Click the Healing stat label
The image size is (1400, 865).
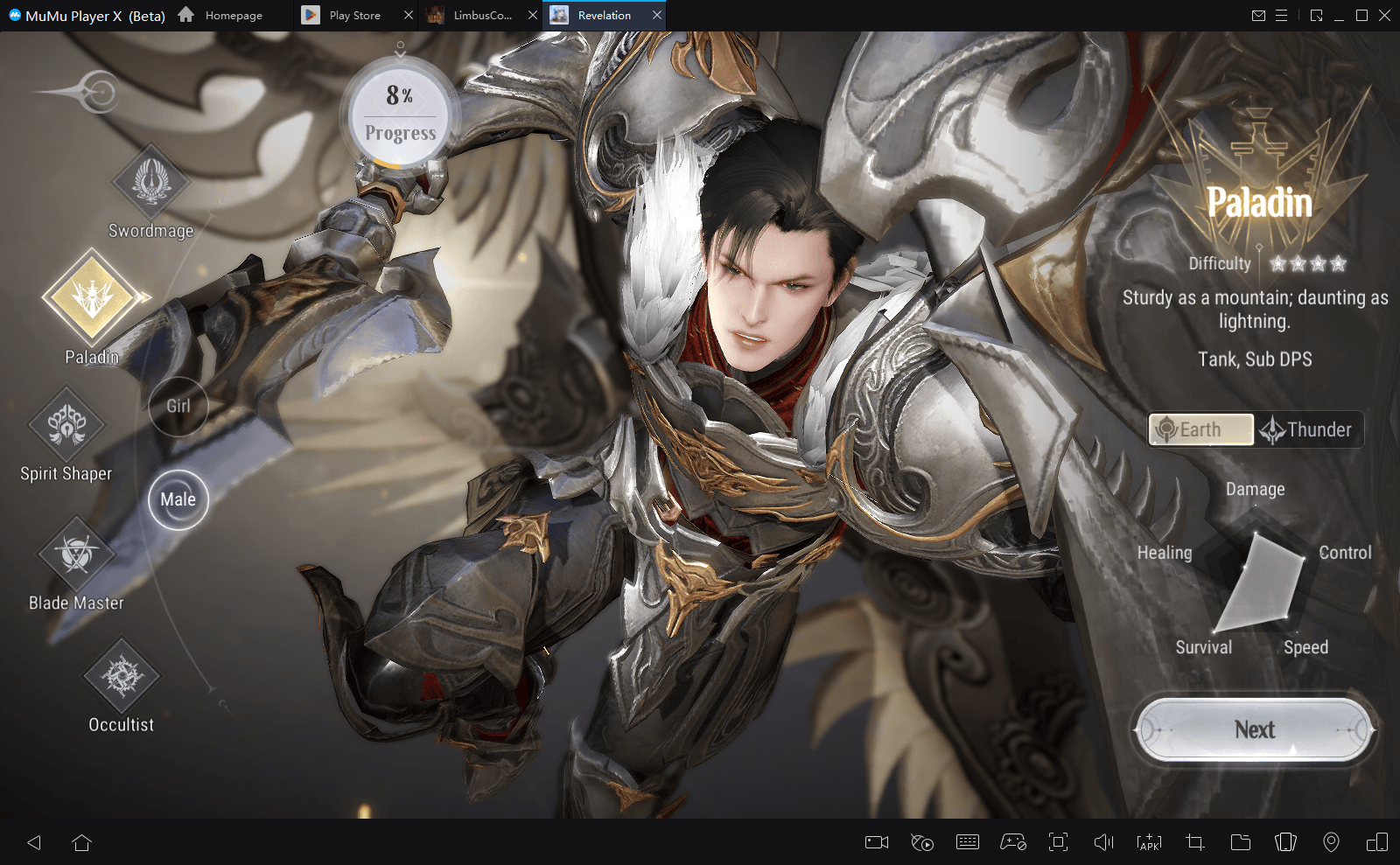(x=1165, y=553)
